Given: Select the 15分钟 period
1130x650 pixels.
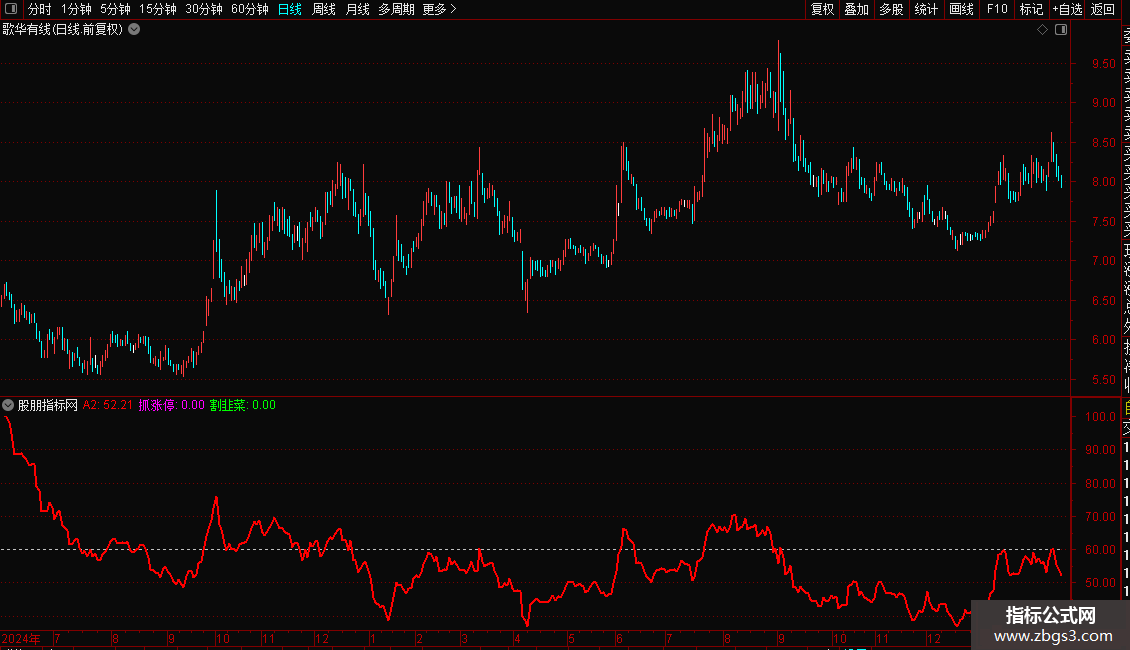Looking at the screenshot, I should 158,9.
